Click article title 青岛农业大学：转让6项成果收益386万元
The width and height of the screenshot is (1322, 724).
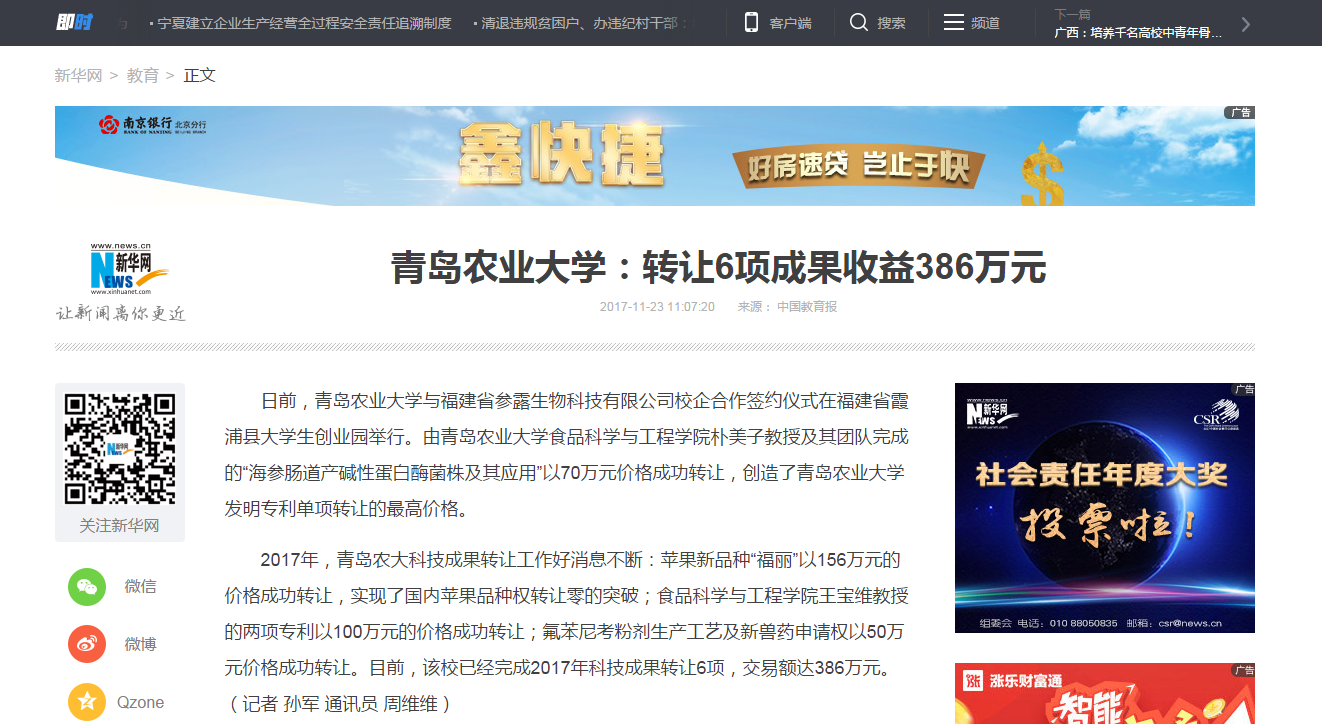point(718,268)
